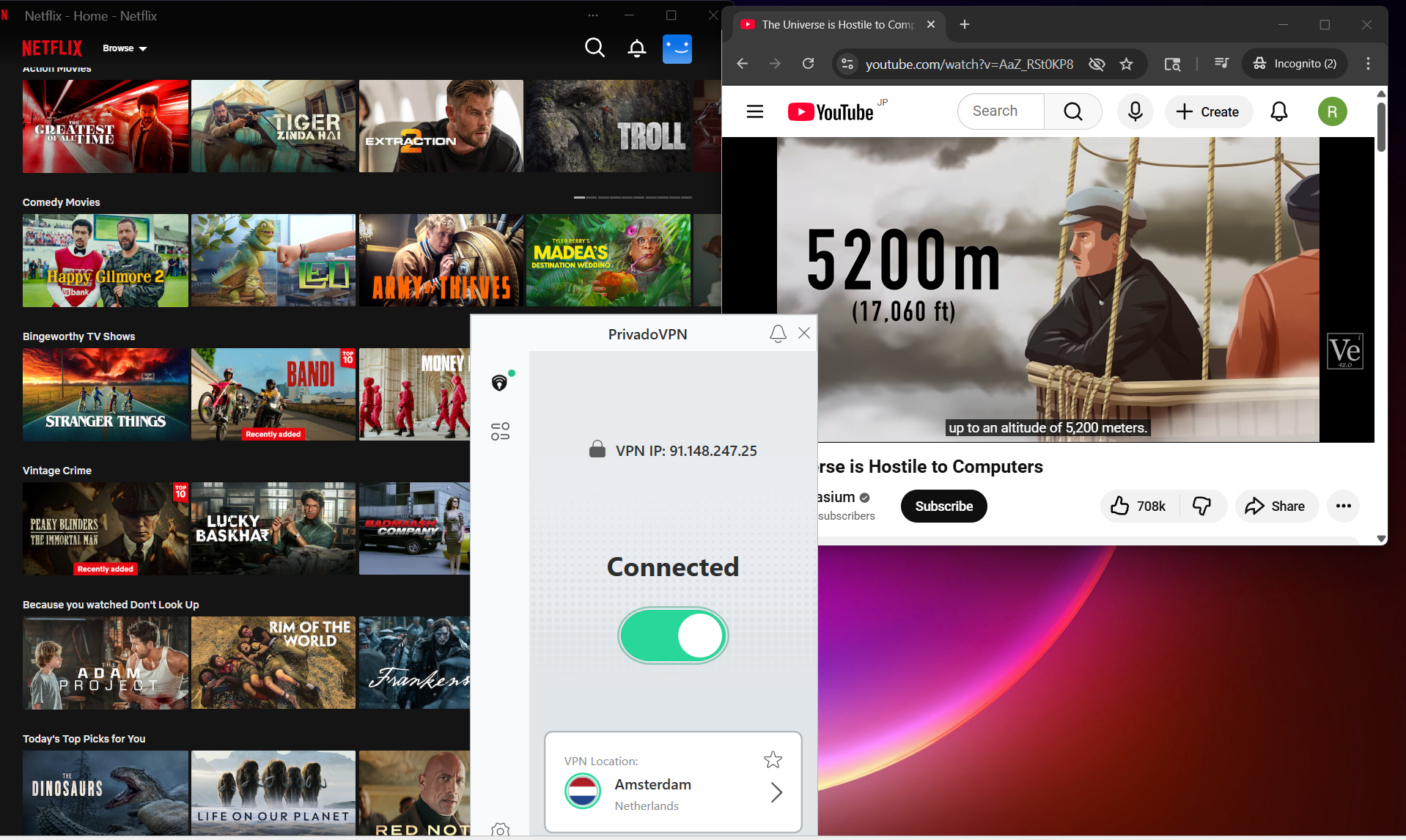1406x840 pixels.
Task: Open PrivadoVPN preferences sliders icon
Action: click(x=500, y=431)
